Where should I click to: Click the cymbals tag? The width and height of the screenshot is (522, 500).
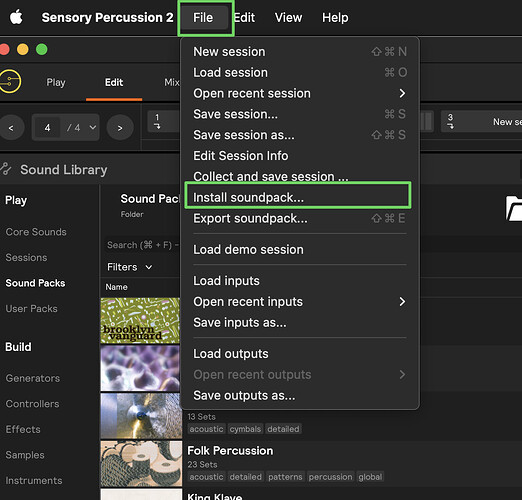(245, 429)
